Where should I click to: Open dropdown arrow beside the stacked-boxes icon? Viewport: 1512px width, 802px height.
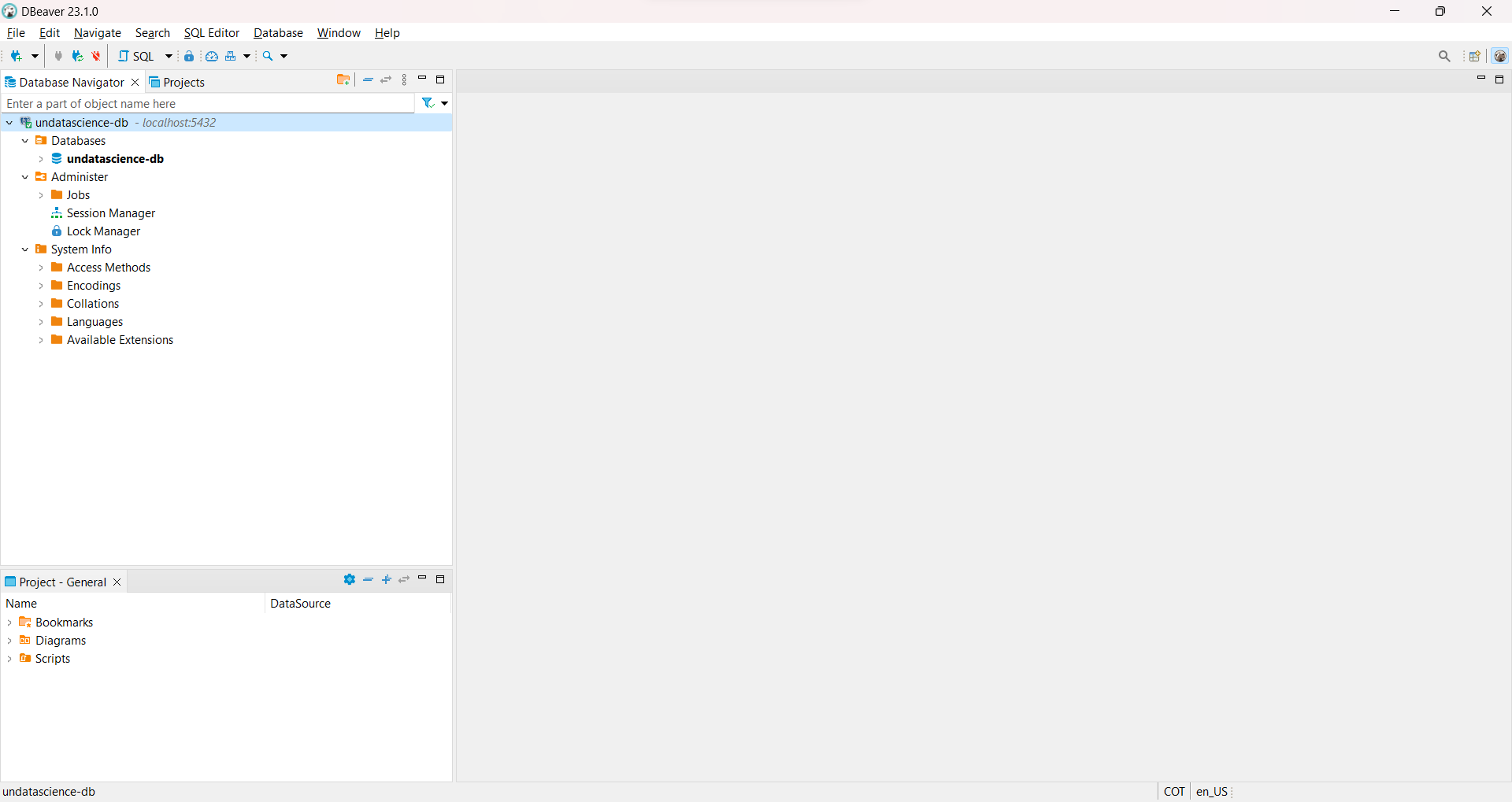[246, 56]
